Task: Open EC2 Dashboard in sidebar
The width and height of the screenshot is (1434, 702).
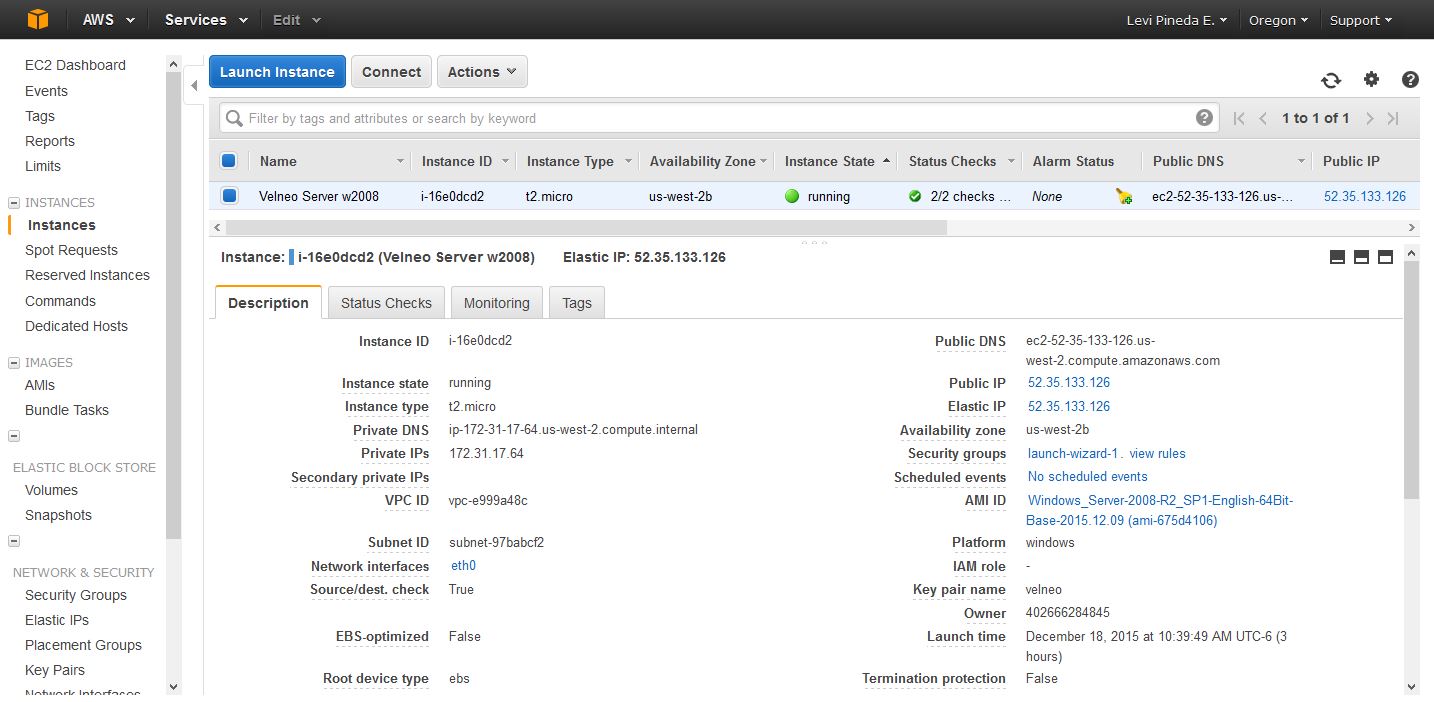Action: [x=75, y=65]
